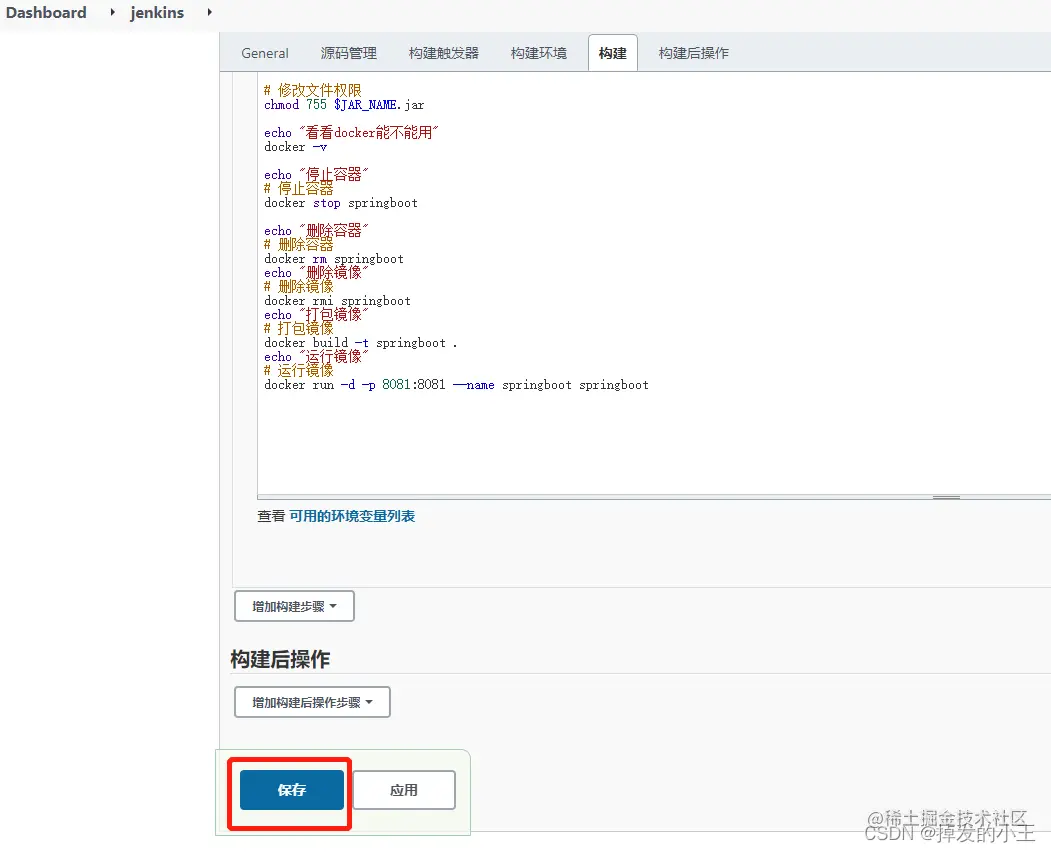The height and width of the screenshot is (852, 1051).
Task: Select the 构建 tab
Action: [x=612, y=53]
